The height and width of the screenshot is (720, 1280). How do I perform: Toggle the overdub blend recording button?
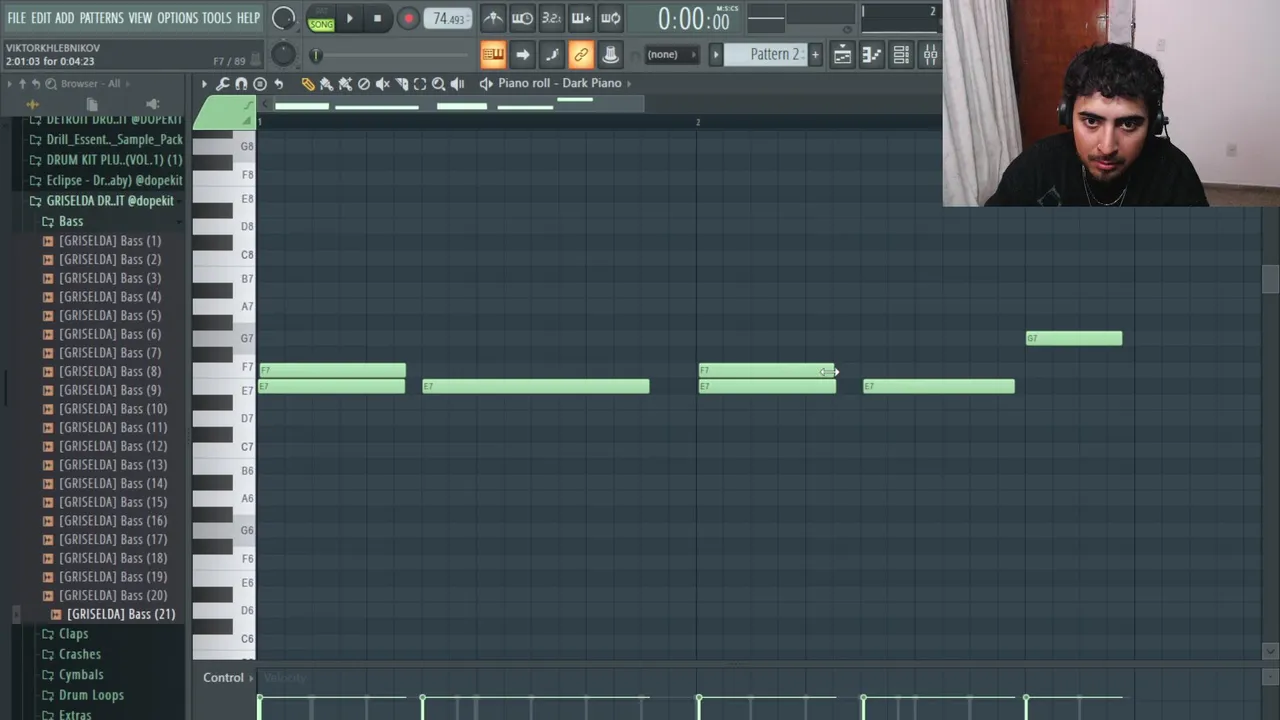point(581,18)
